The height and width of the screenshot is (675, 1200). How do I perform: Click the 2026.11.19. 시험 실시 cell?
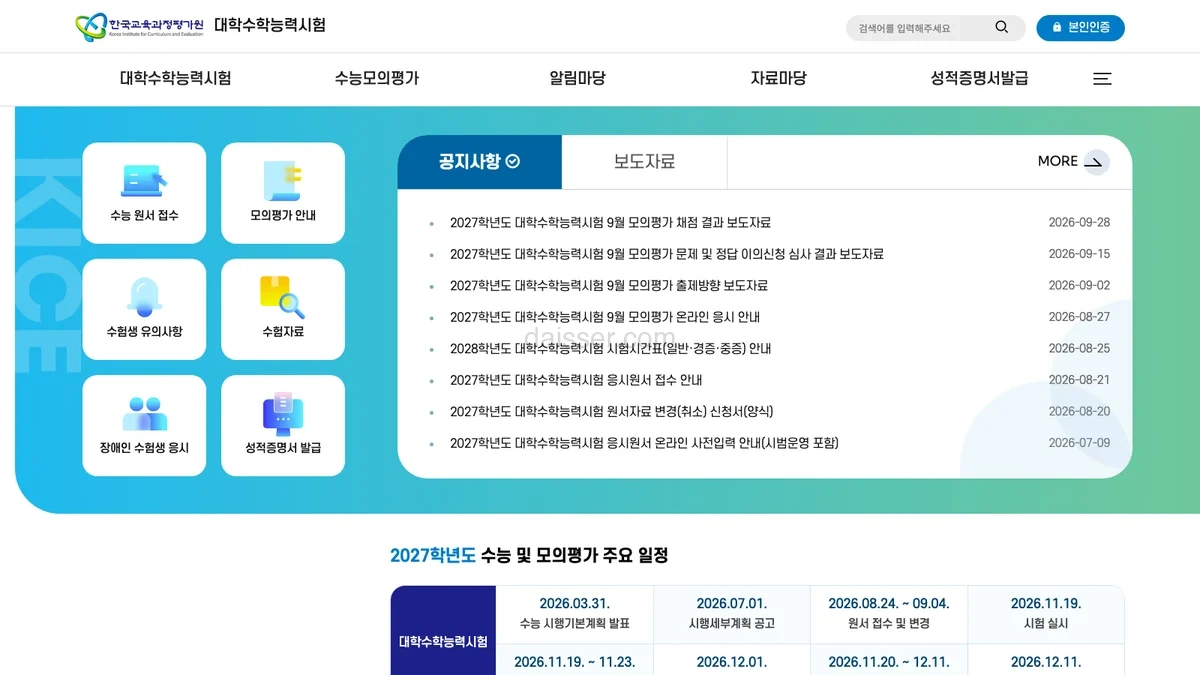pos(1046,614)
